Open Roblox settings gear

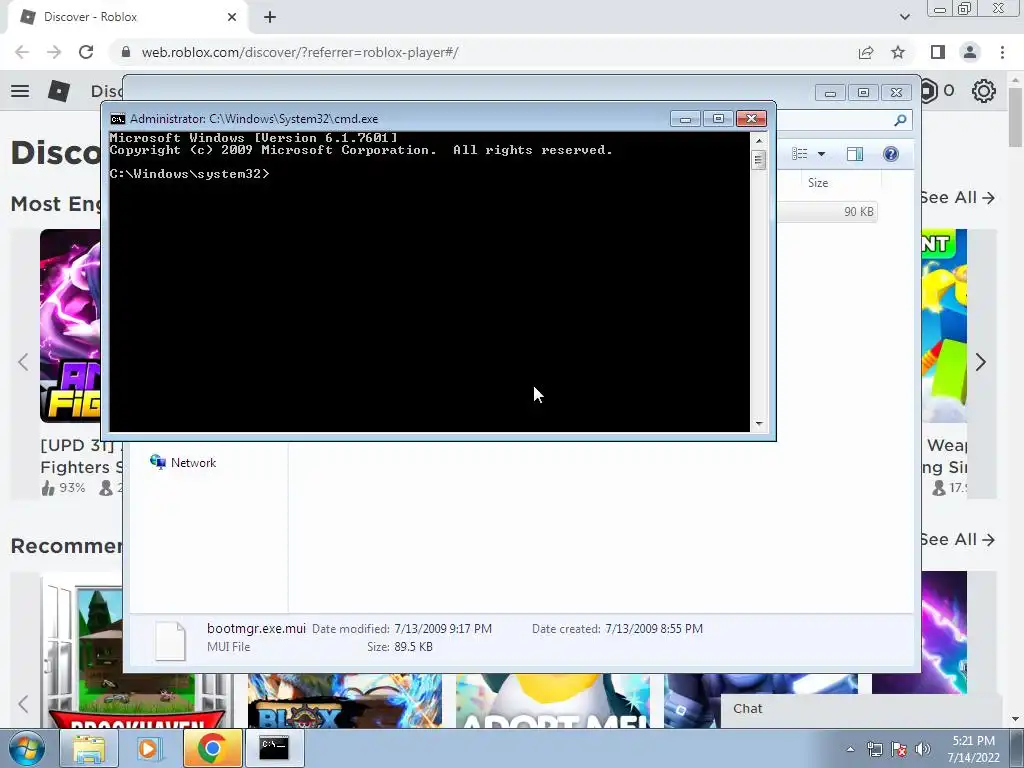pyautogui.click(x=984, y=91)
